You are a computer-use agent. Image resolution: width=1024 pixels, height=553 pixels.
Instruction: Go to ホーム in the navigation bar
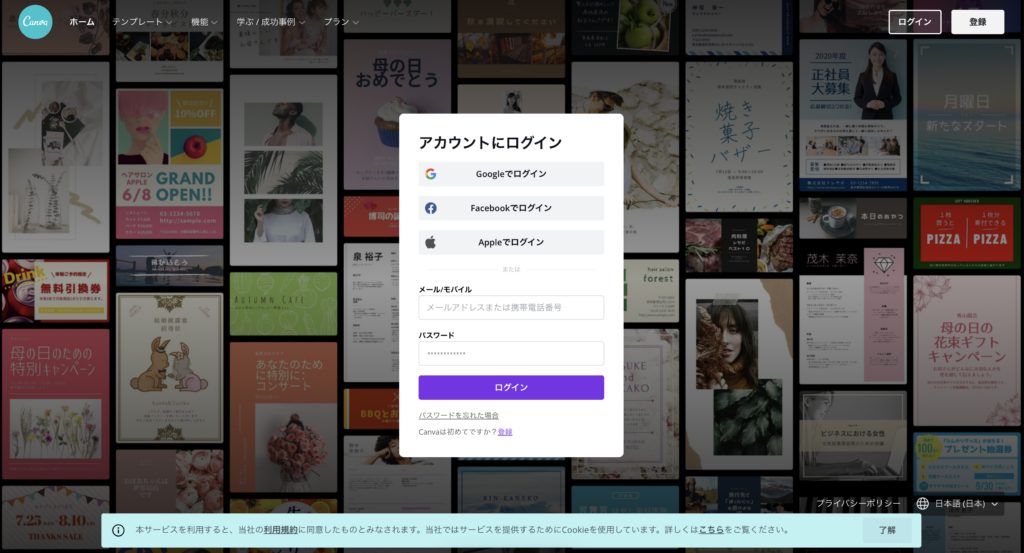pyautogui.click(x=82, y=21)
